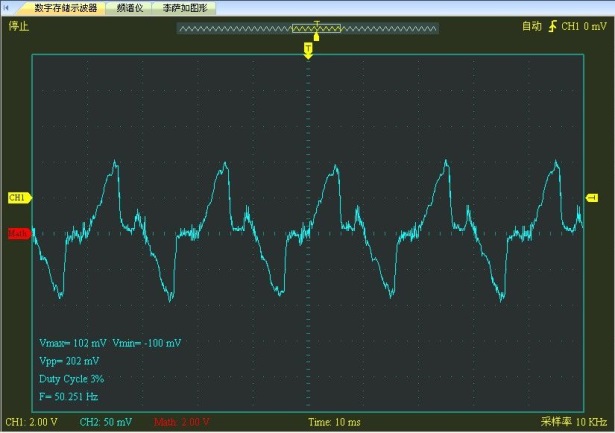Click the 停止 run status label
The width and height of the screenshot is (615, 433).
pos(18,27)
